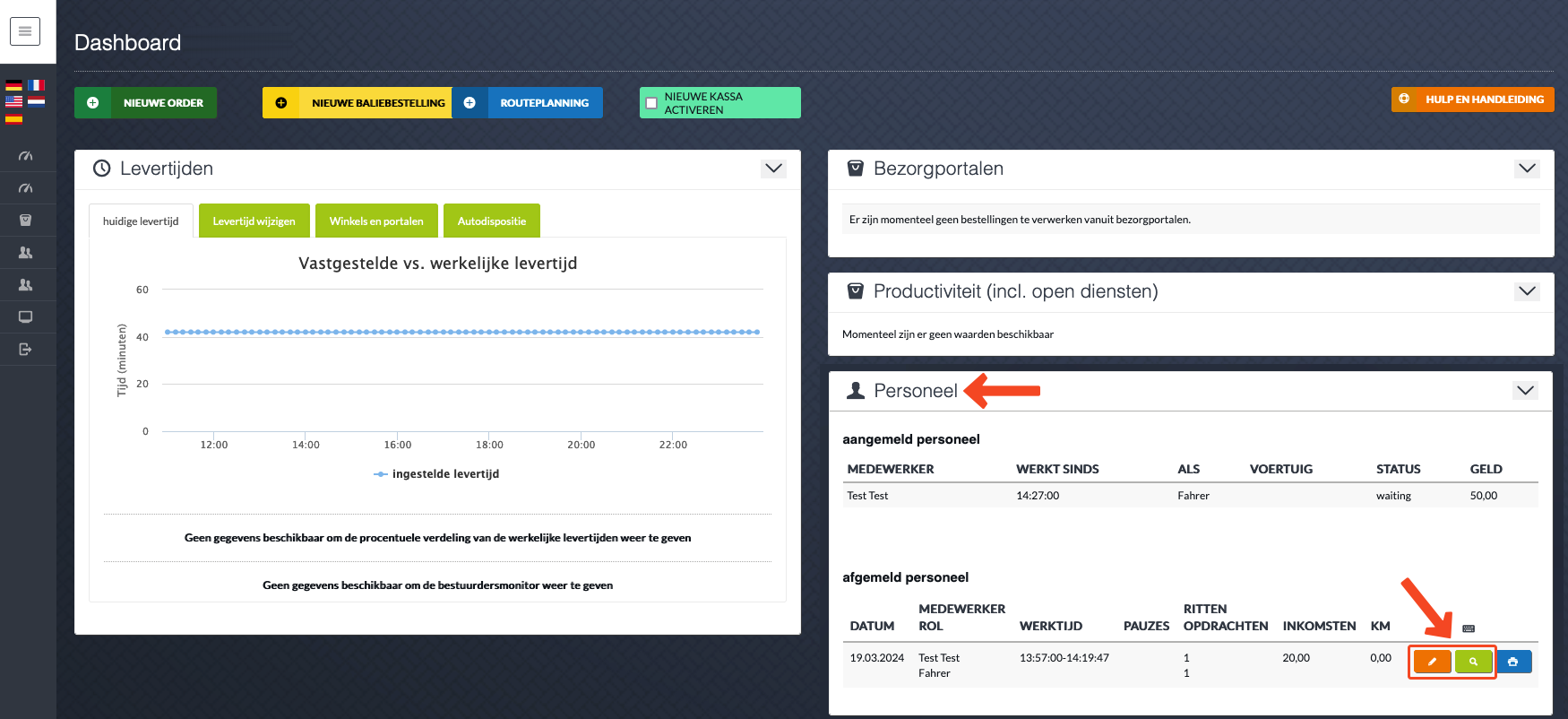Switch language with the French flag

(36, 85)
